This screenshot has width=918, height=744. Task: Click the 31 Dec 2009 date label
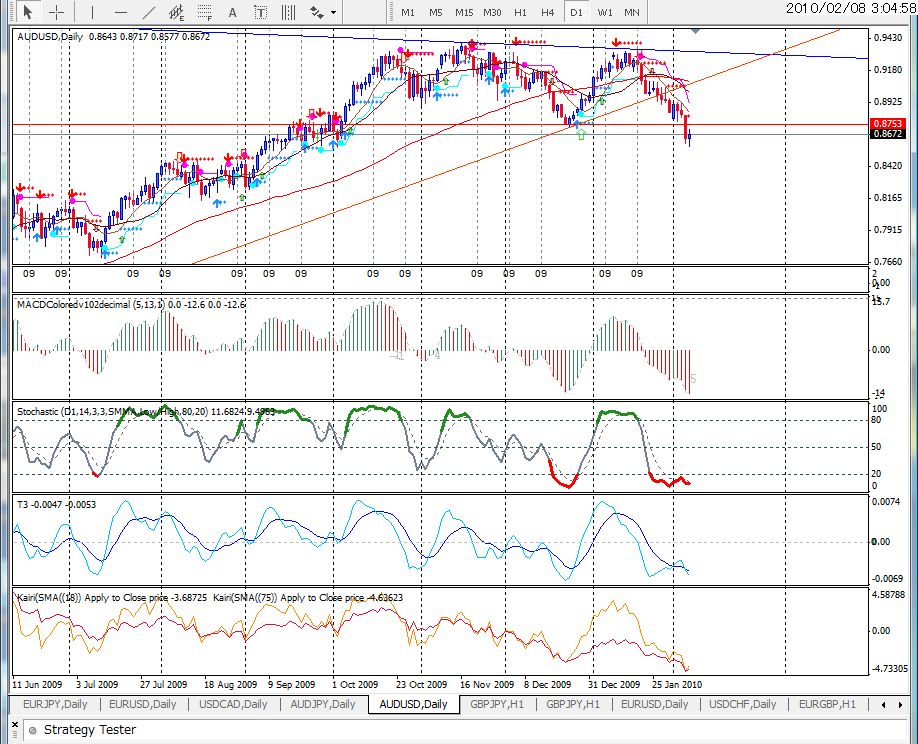[x=614, y=684]
